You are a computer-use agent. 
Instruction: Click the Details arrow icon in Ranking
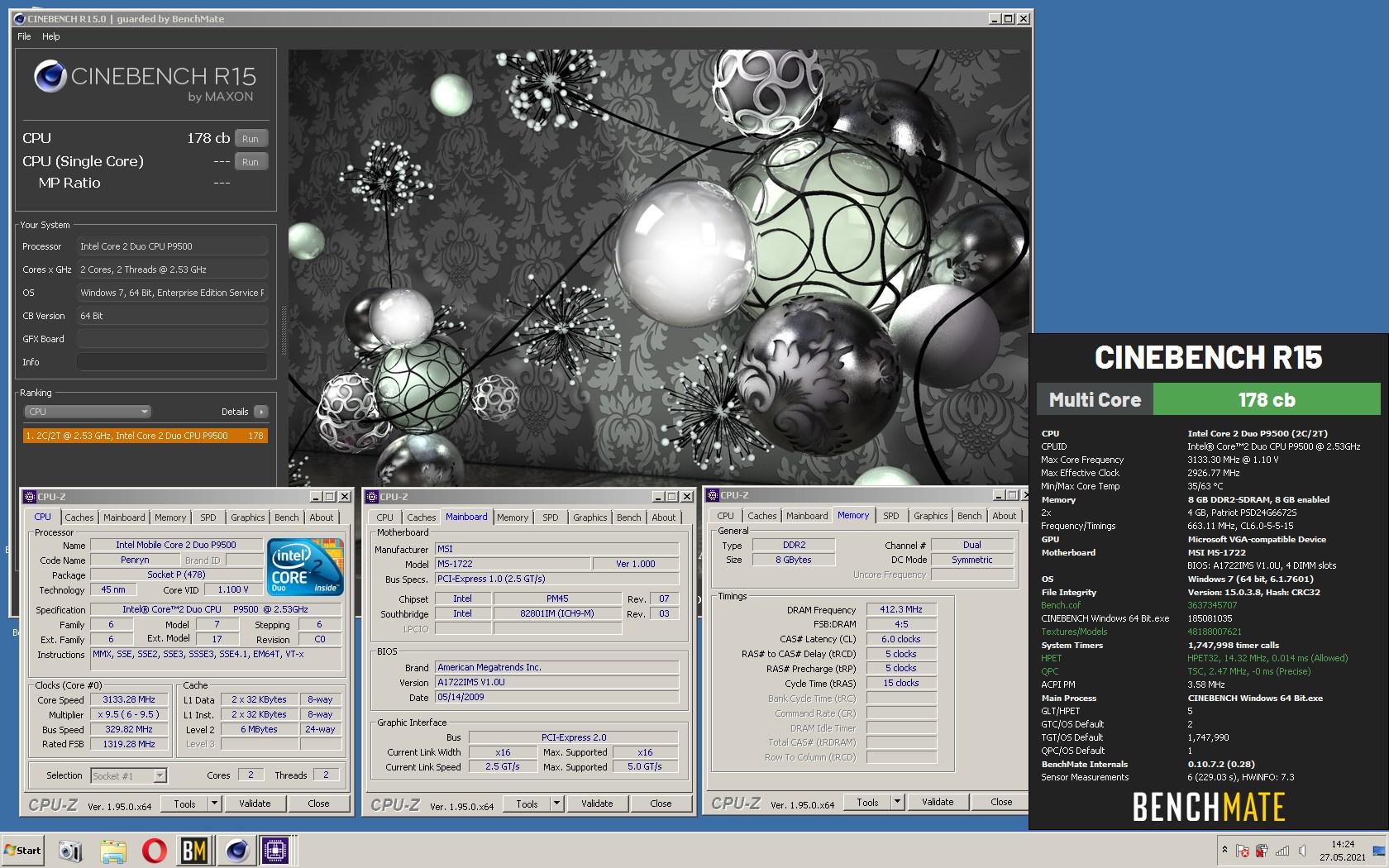tap(261, 412)
